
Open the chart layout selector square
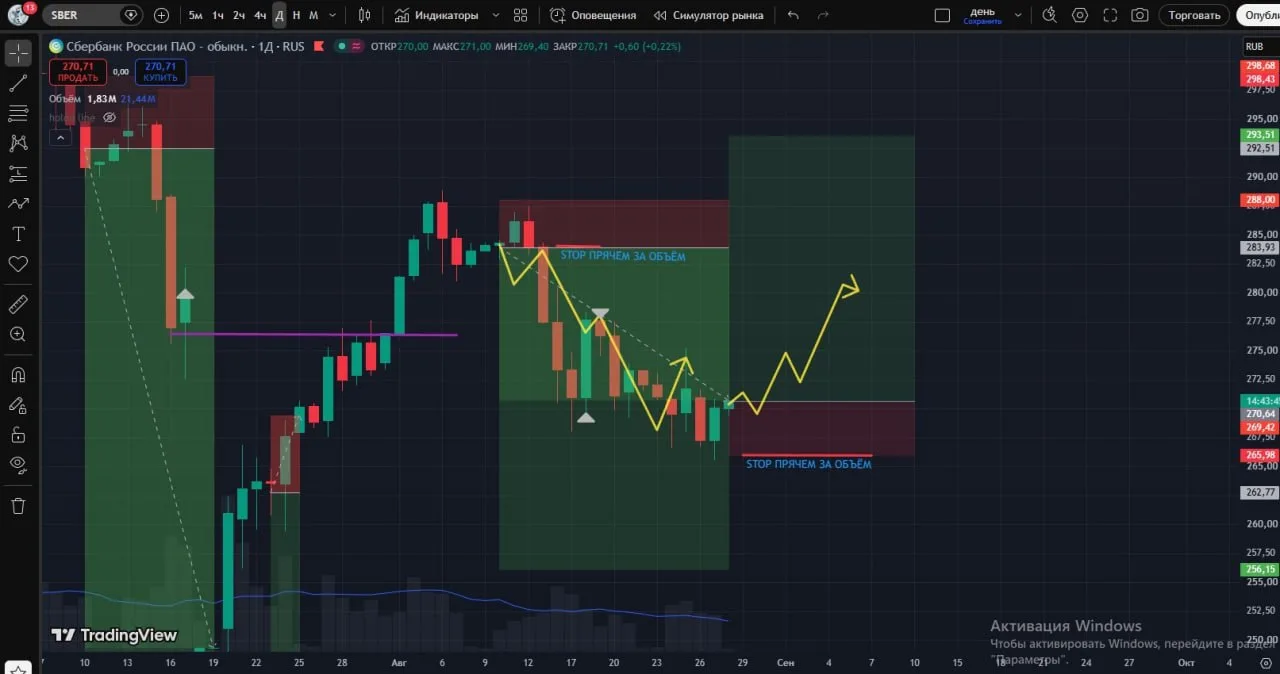[x=942, y=15]
